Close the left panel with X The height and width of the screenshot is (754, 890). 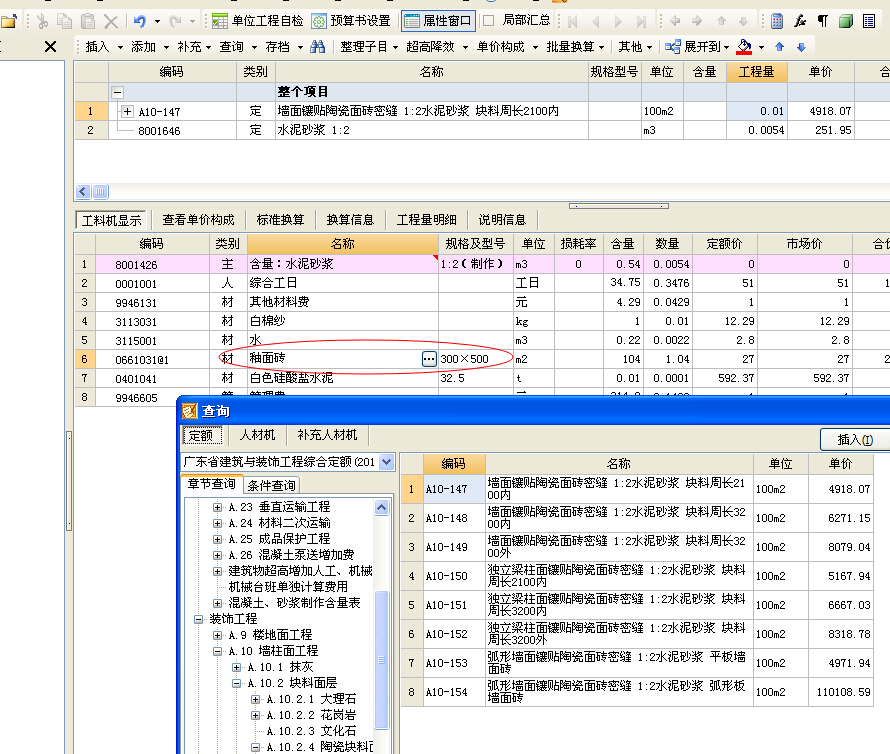tap(51, 47)
